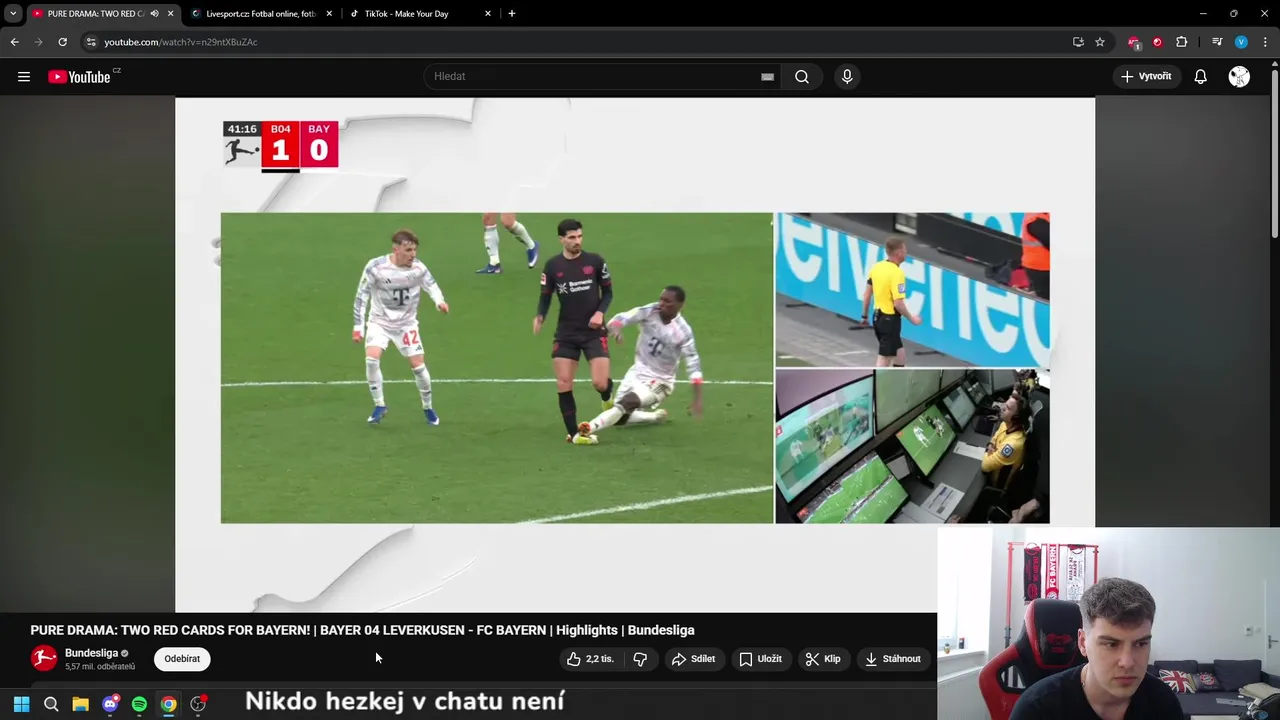Open the Extensions puzzle menu
The image size is (1280, 720).
tap(1182, 42)
